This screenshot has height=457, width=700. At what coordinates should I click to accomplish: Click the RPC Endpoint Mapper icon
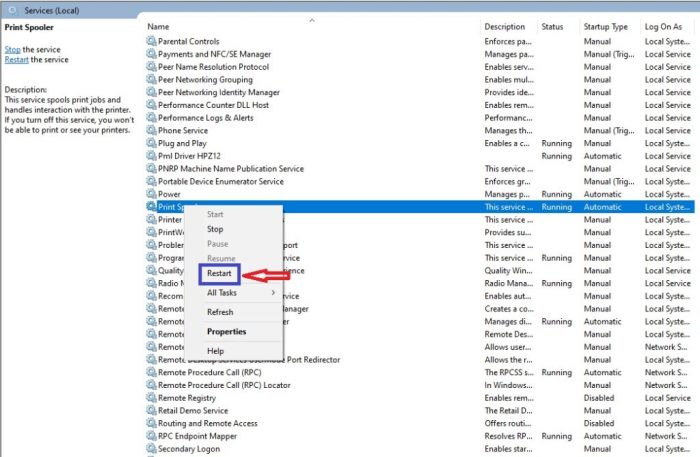point(151,436)
